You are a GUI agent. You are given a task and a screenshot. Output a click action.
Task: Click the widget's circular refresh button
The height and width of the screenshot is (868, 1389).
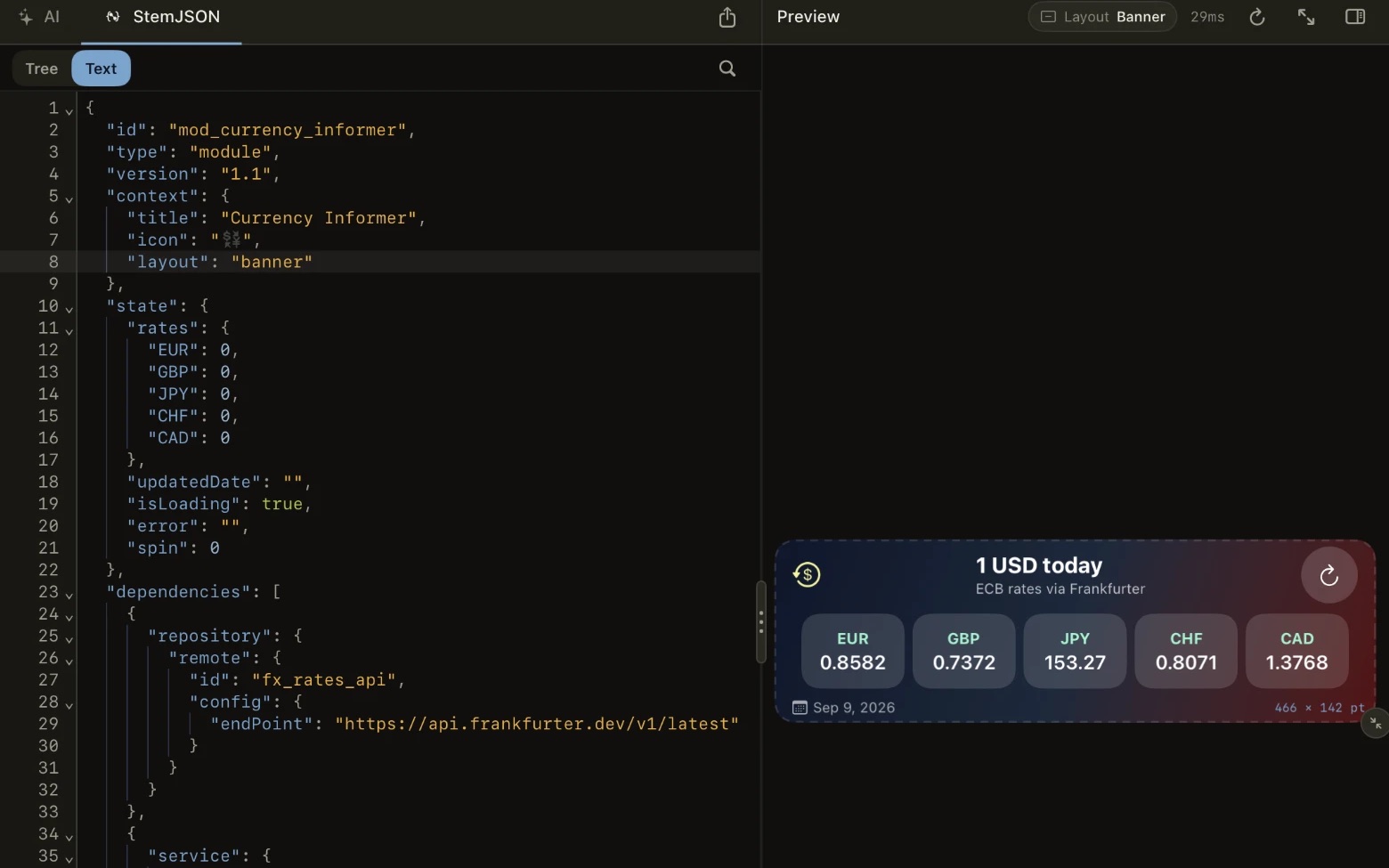tap(1328, 575)
